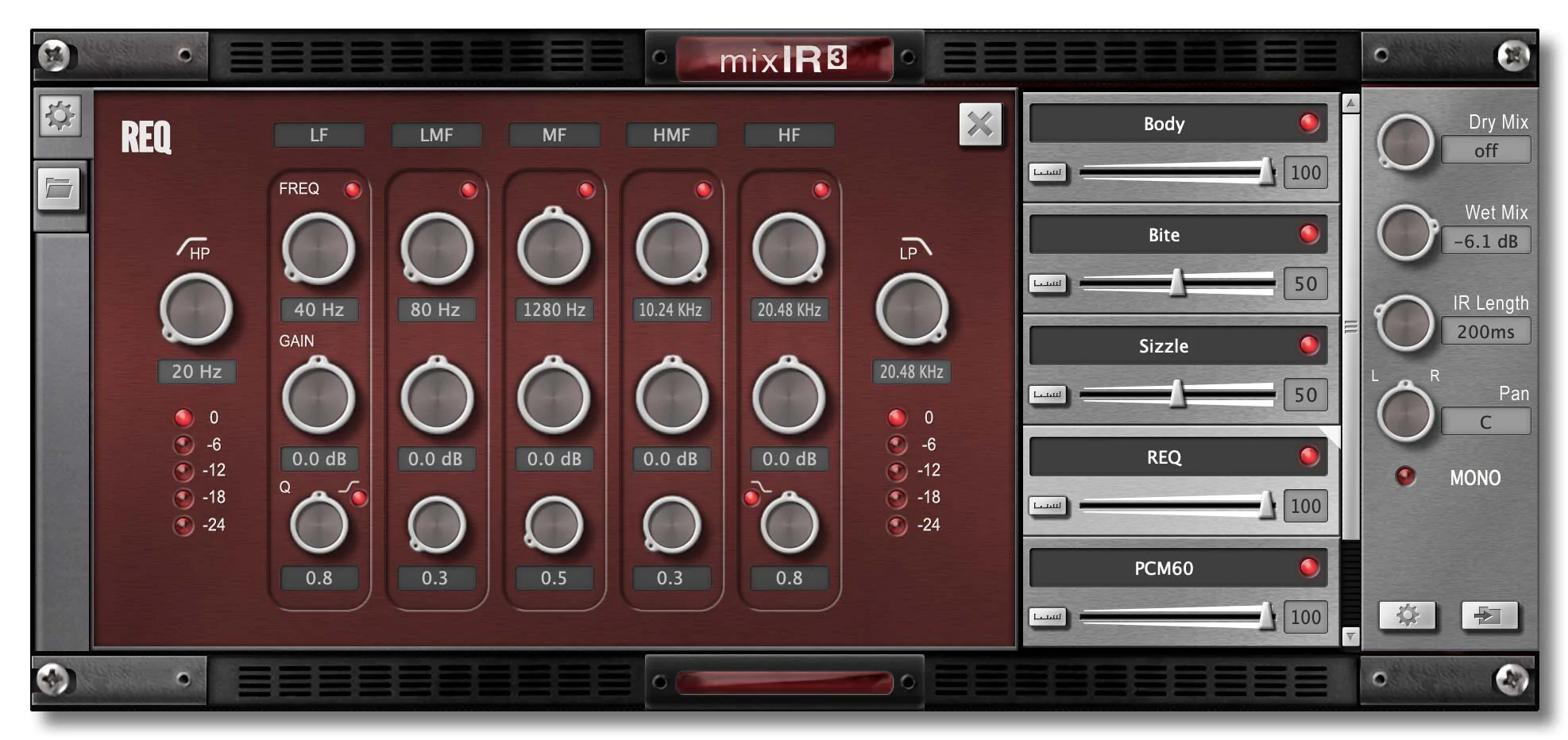The width and height of the screenshot is (1568, 740).
Task: Click the HMF Q knob
Action: point(672,525)
